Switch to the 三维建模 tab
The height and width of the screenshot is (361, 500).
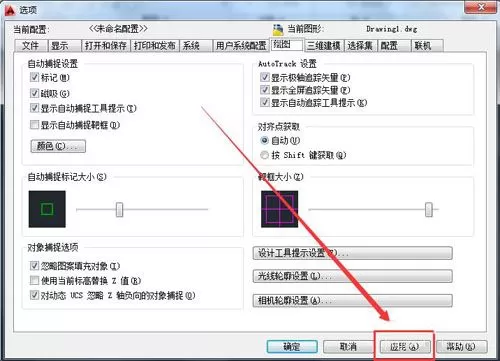pyautogui.click(x=323, y=46)
